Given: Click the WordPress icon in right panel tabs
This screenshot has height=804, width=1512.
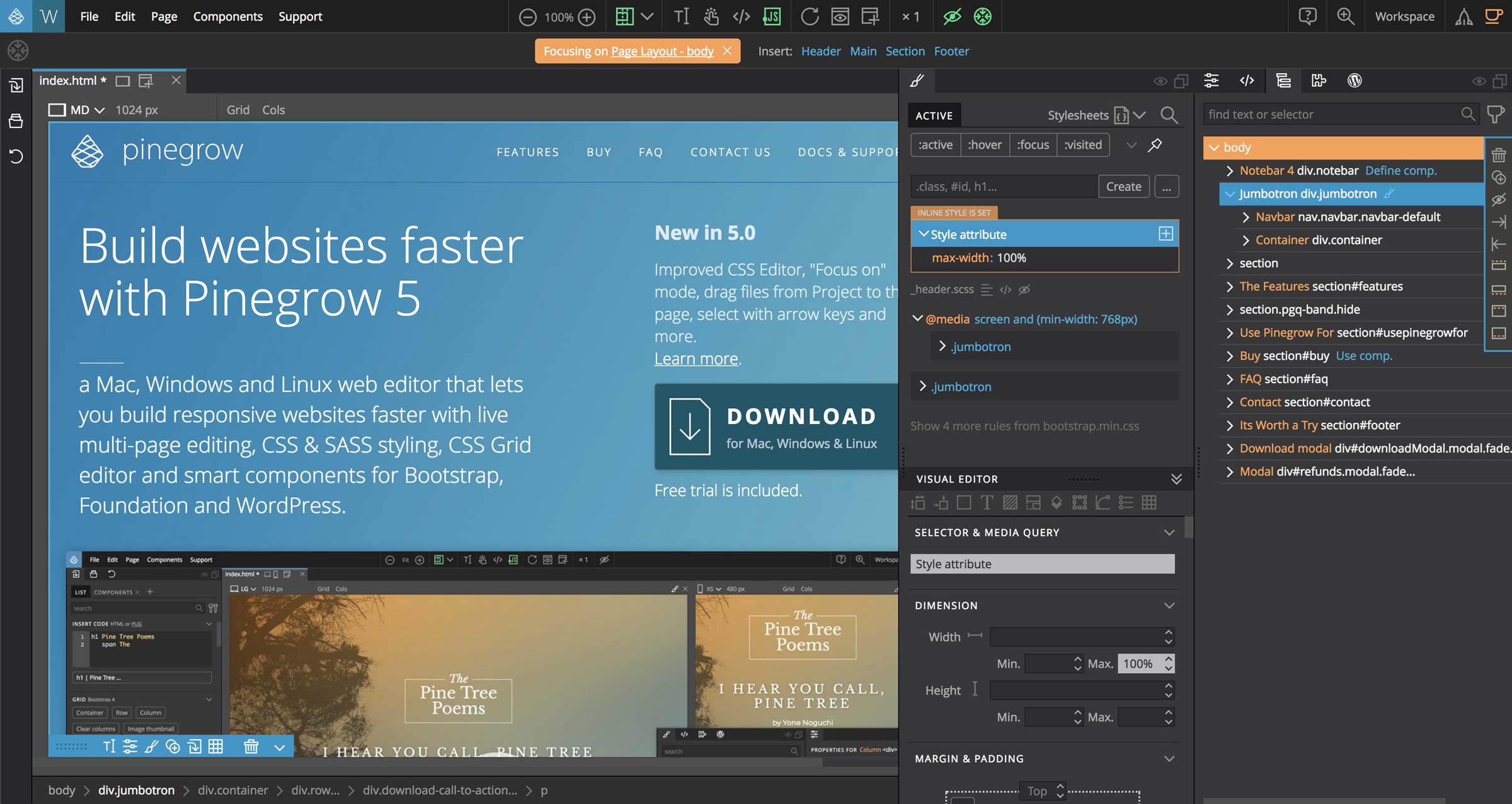Looking at the screenshot, I should pyautogui.click(x=1354, y=81).
